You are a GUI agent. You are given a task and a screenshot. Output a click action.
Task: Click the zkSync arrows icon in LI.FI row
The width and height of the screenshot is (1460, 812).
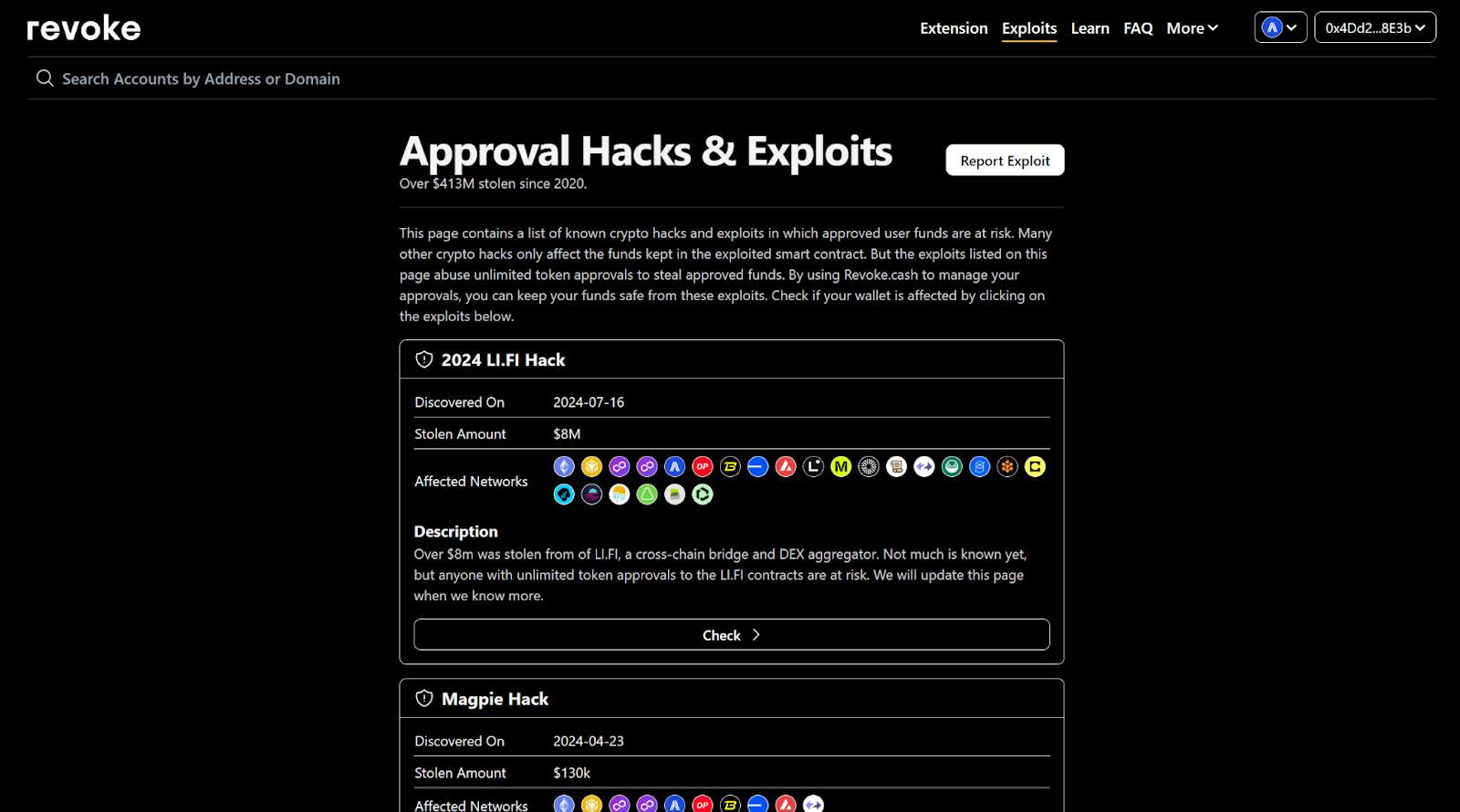pos(924,467)
